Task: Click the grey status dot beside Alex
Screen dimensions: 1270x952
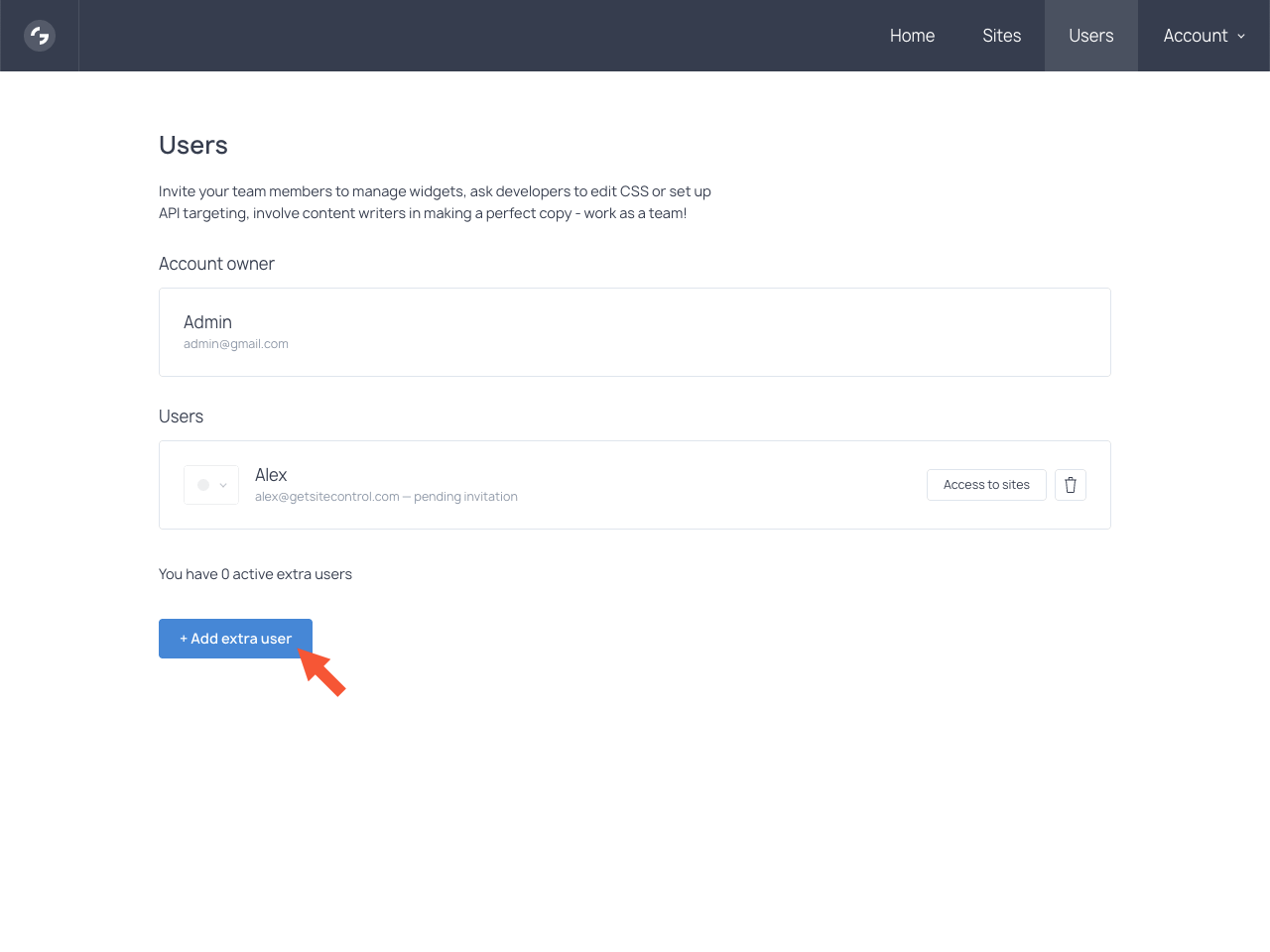Action: click(203, 485)
